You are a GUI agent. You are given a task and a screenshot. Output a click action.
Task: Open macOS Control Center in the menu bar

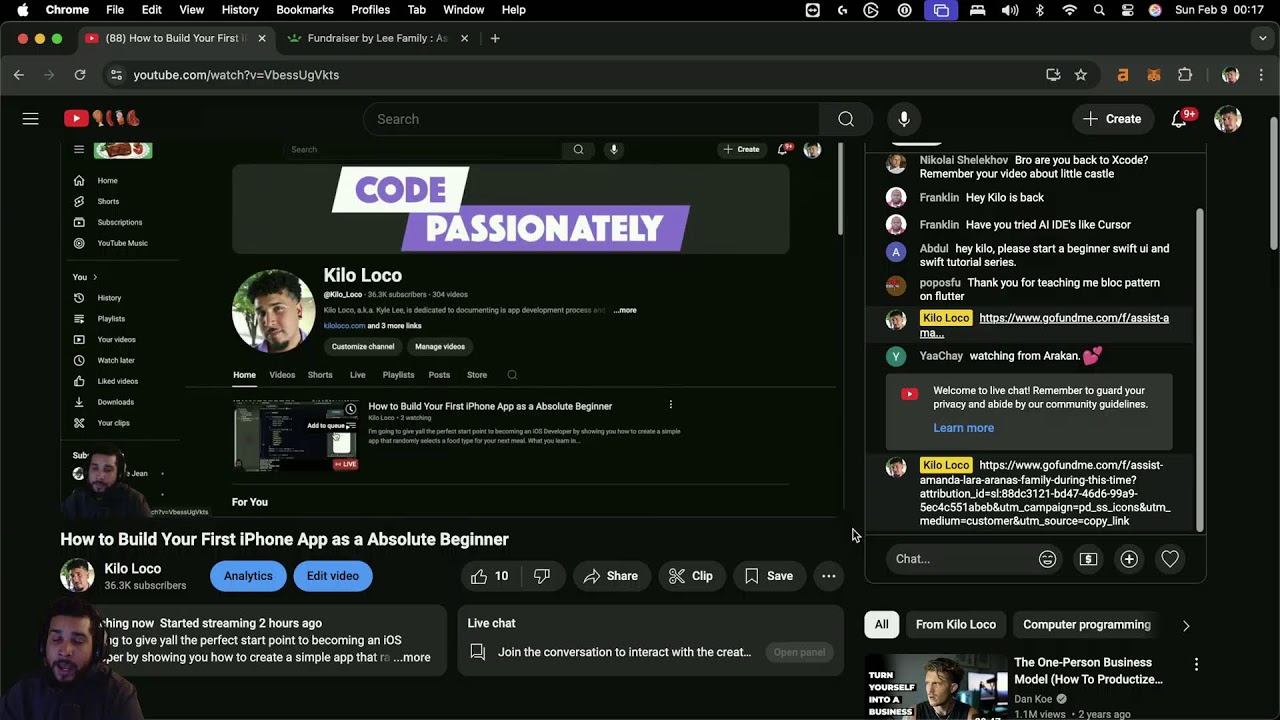(1128, 10)
